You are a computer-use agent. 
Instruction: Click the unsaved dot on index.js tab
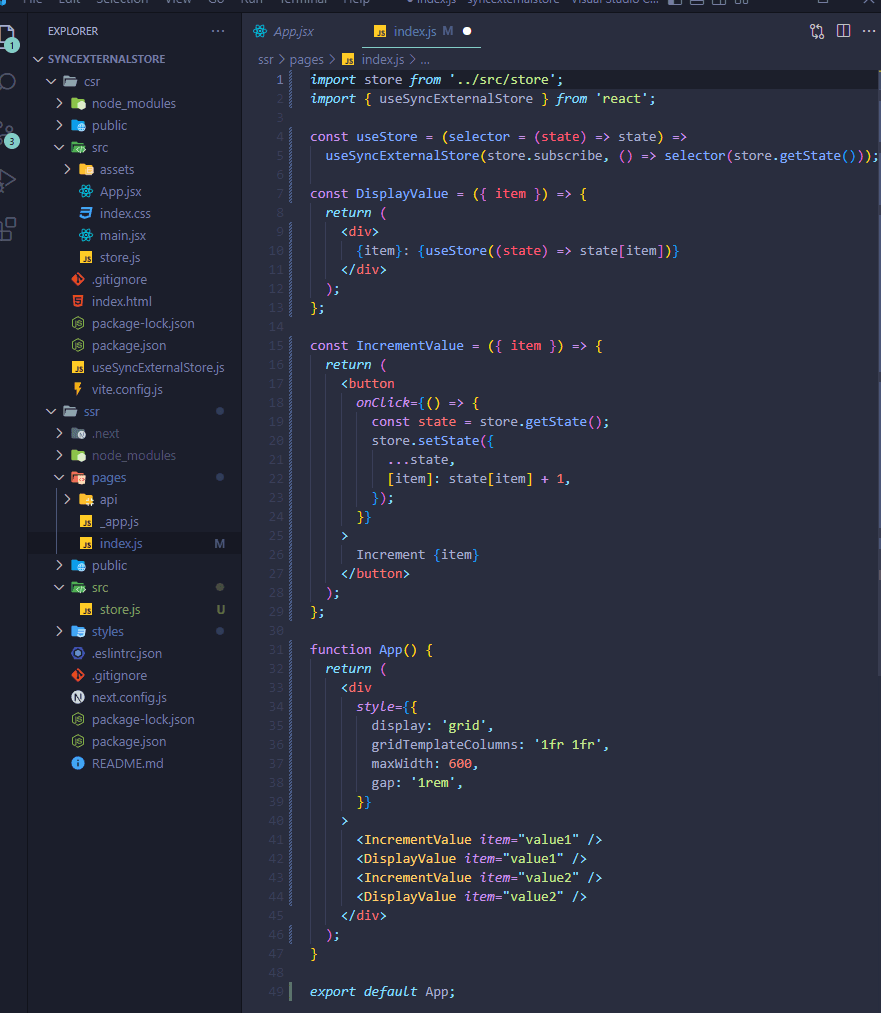(x=467, y=31)
